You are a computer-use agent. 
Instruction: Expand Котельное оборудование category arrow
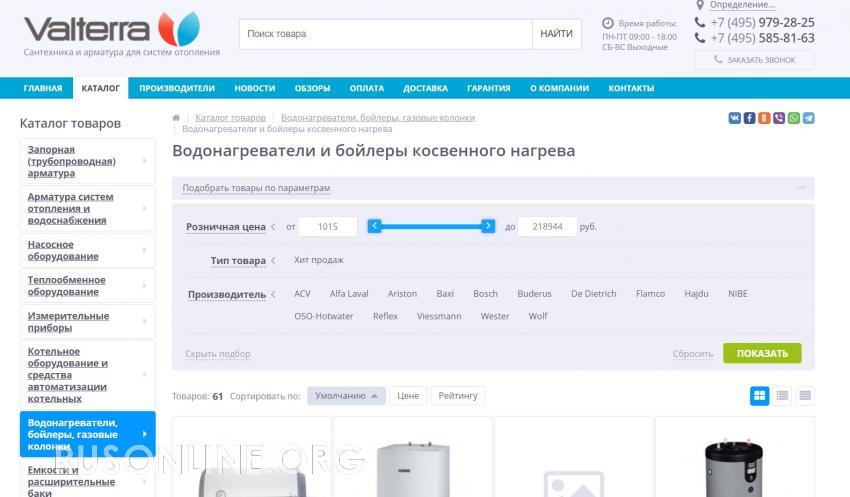click(145, 375)
